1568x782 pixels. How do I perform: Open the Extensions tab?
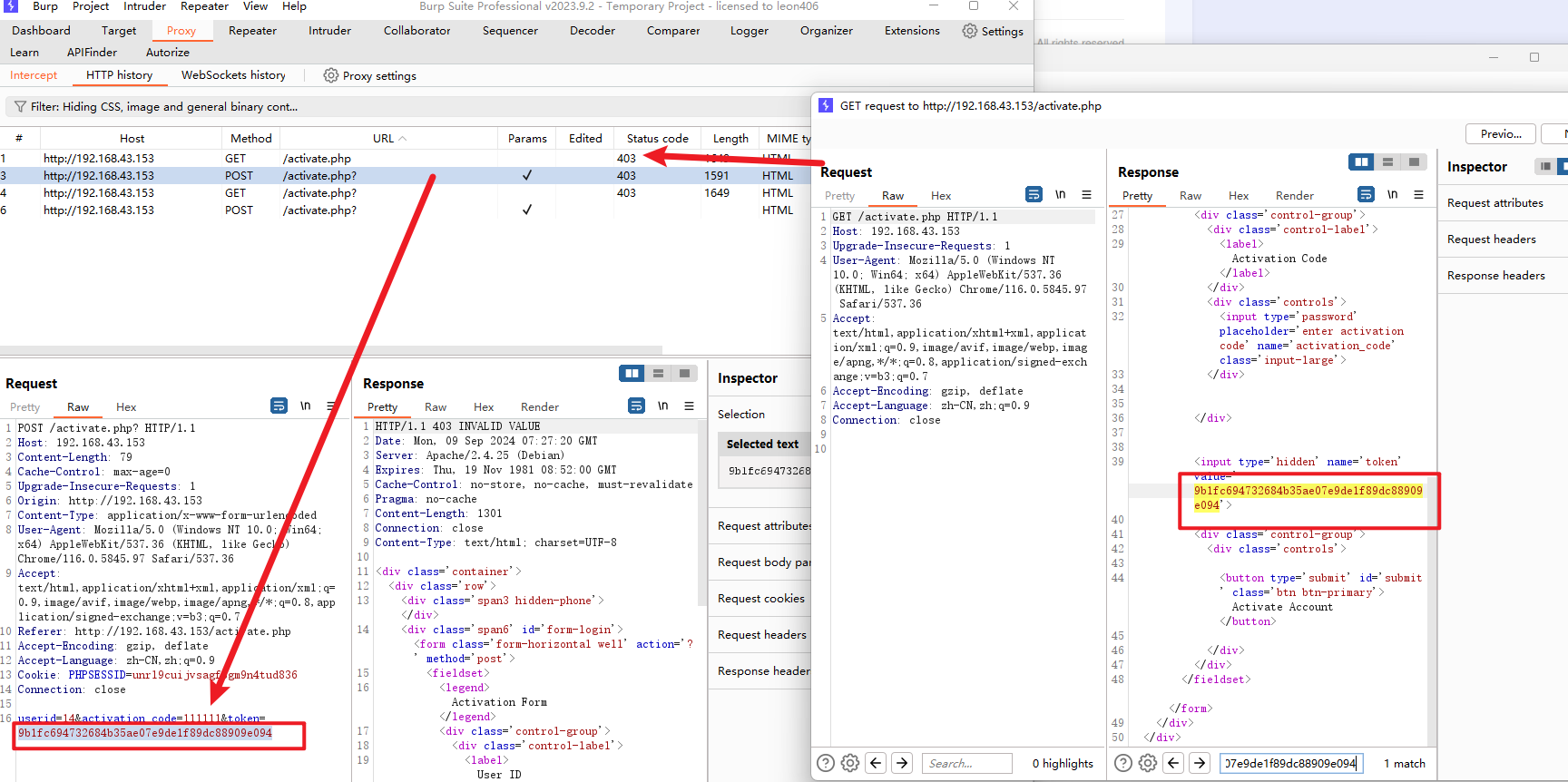click(x=912, y=31)
